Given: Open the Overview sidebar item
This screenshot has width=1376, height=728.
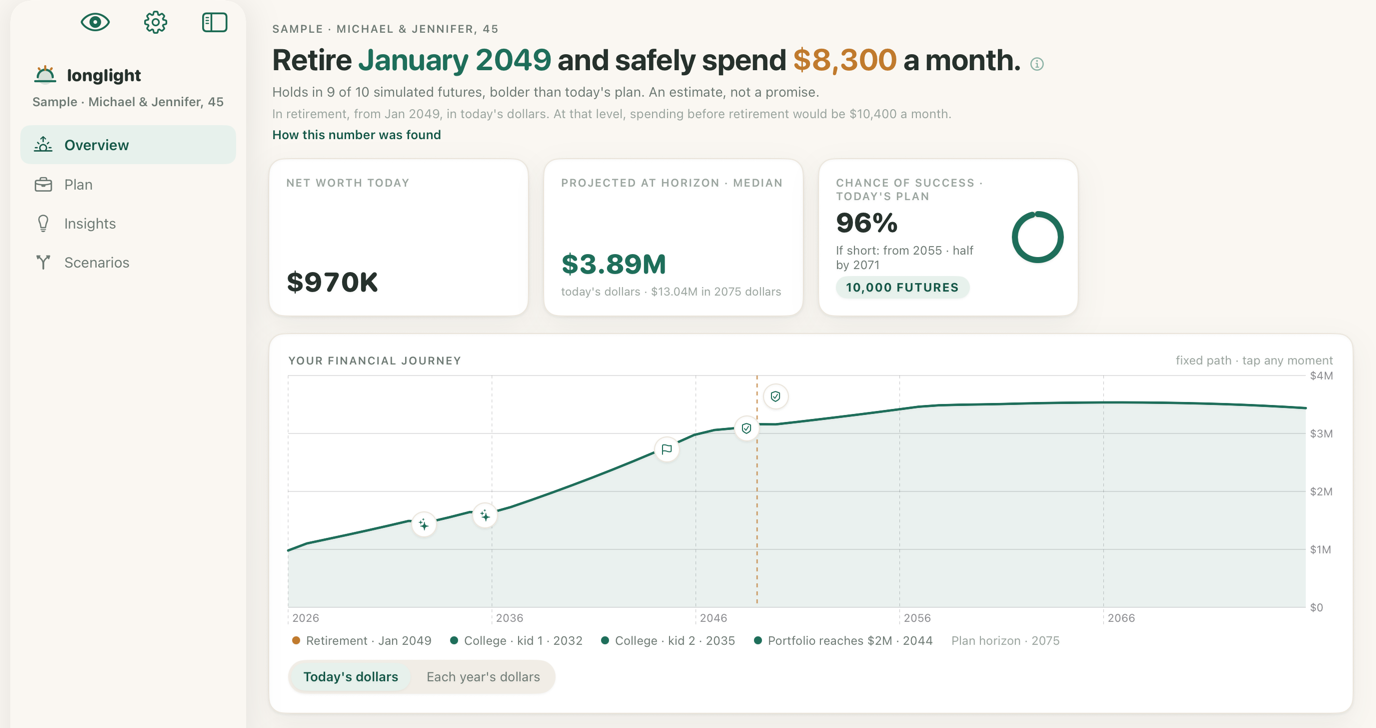Looking at the screenshot, I should coord(128,145).
